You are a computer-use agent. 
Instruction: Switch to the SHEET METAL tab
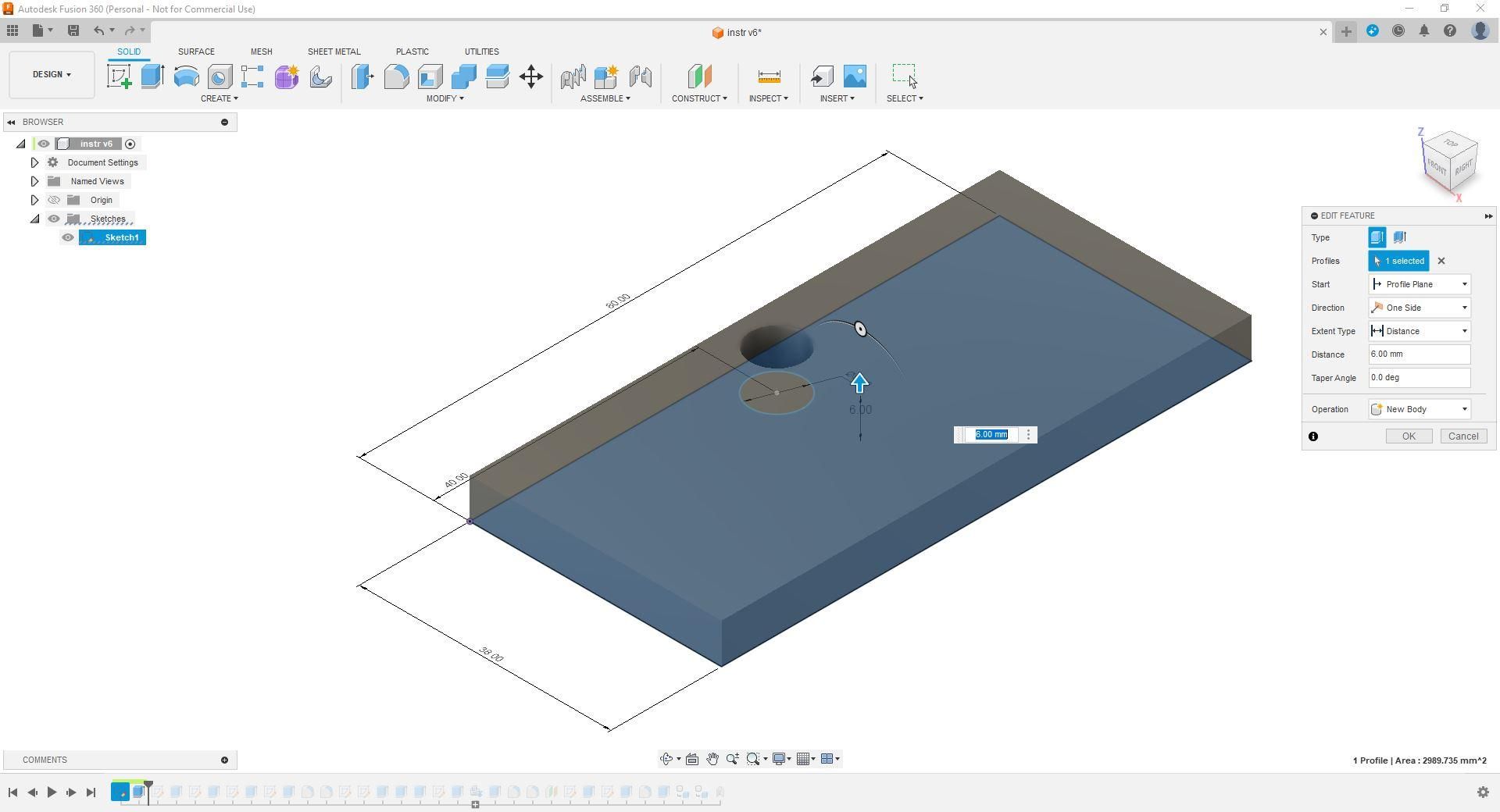click(x=334, y=52)
